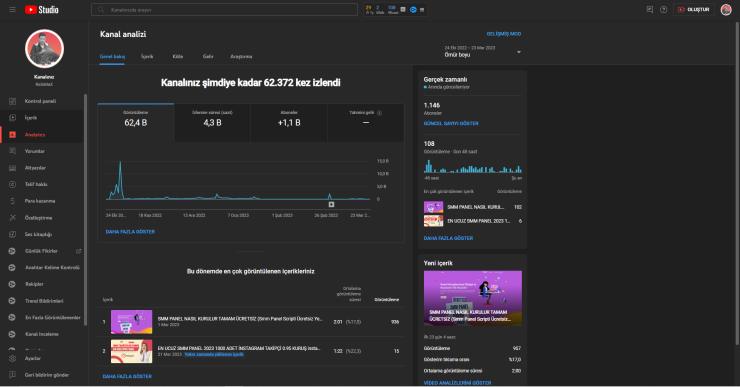Click the info icon next to Tahmini gelir

(x=379, y=113)
